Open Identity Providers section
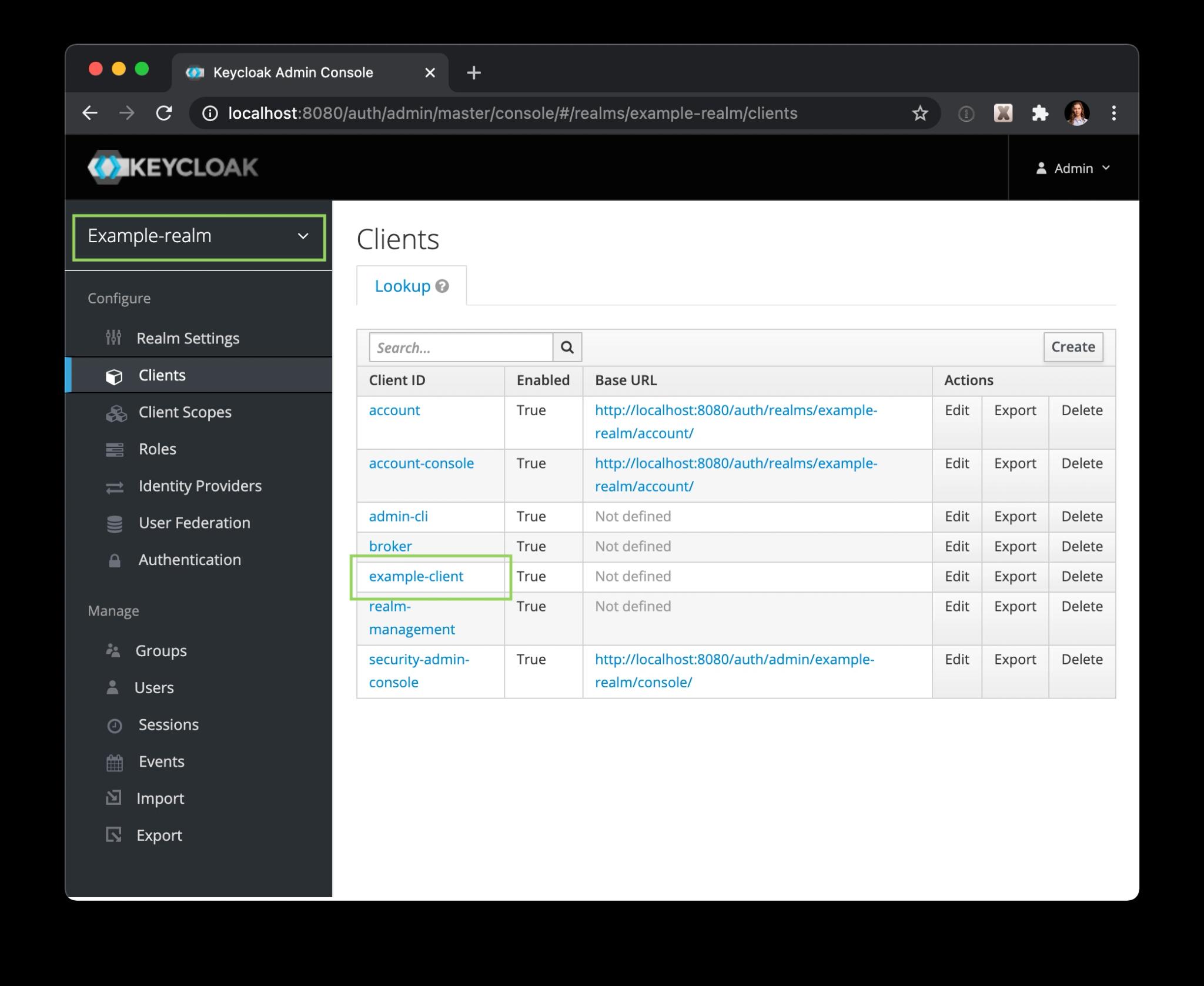The height and width of the screenshot is (986, 1204). click(200, 486)
